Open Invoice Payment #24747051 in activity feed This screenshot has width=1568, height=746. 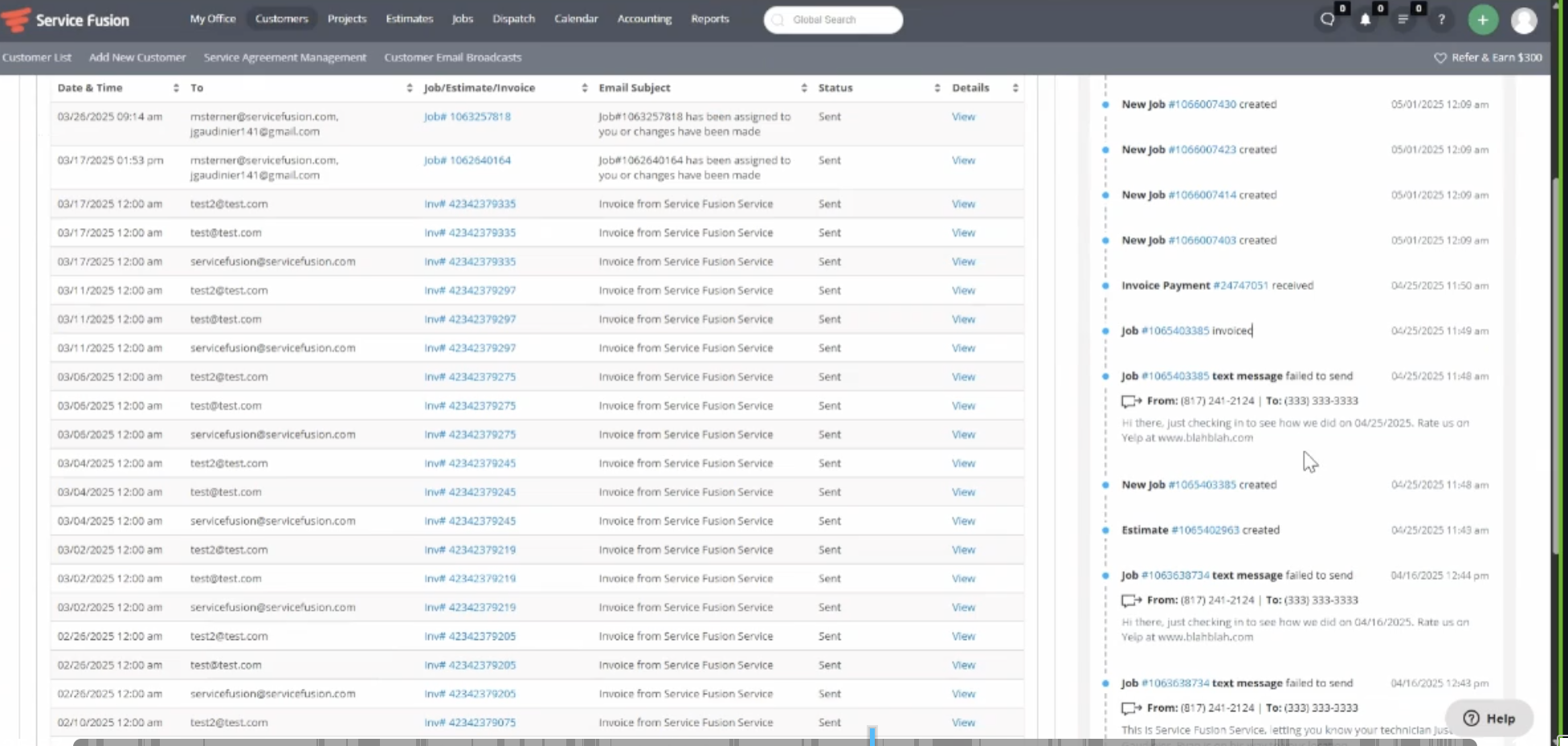coord(1240,286)
